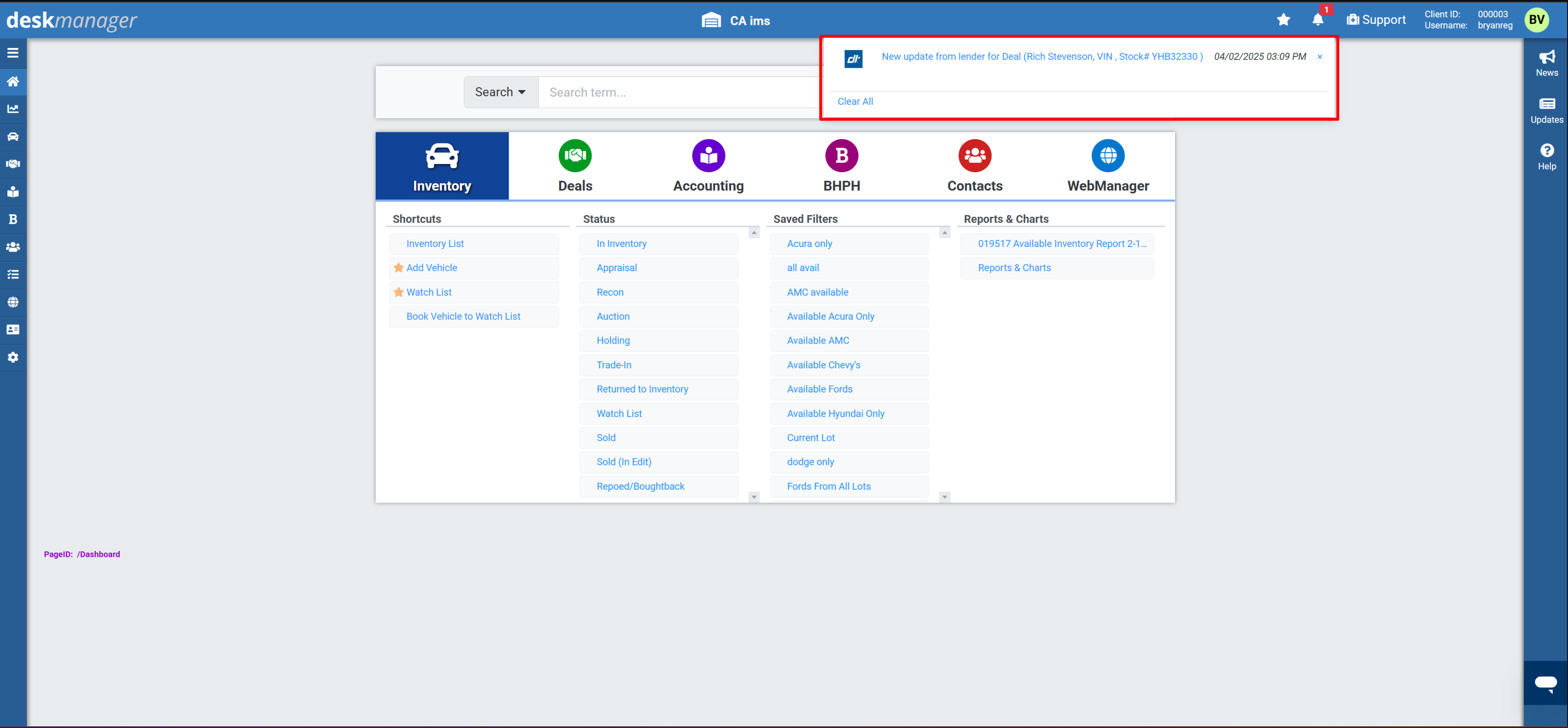
Task: Expand the Search type dropdown
Action: pyautogui.click(x=500, y=92)
